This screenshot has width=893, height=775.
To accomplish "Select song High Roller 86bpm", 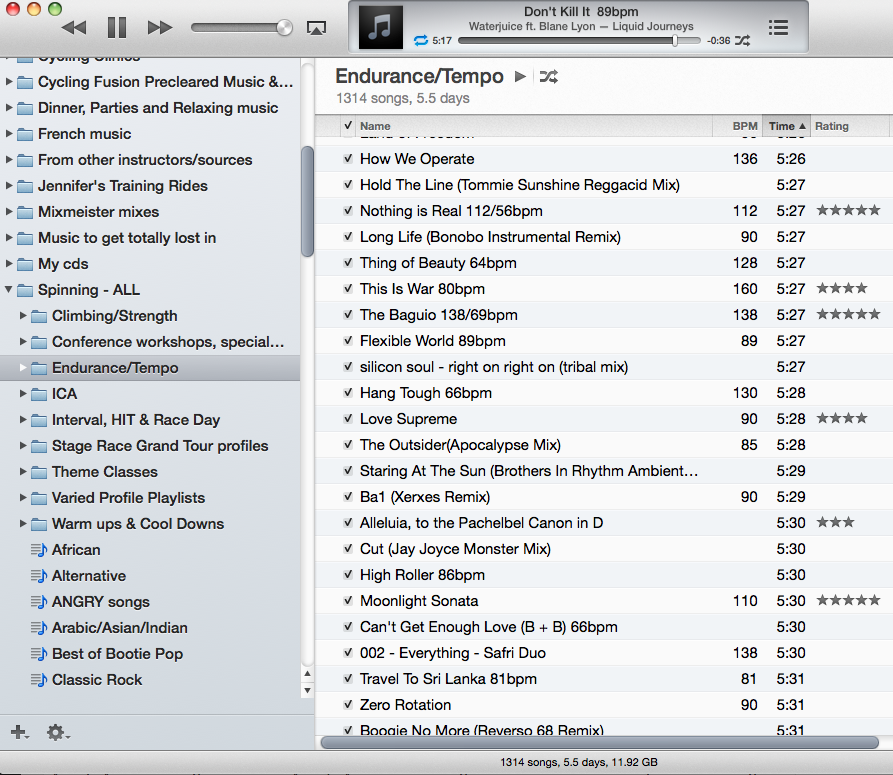I will [422, 575].
